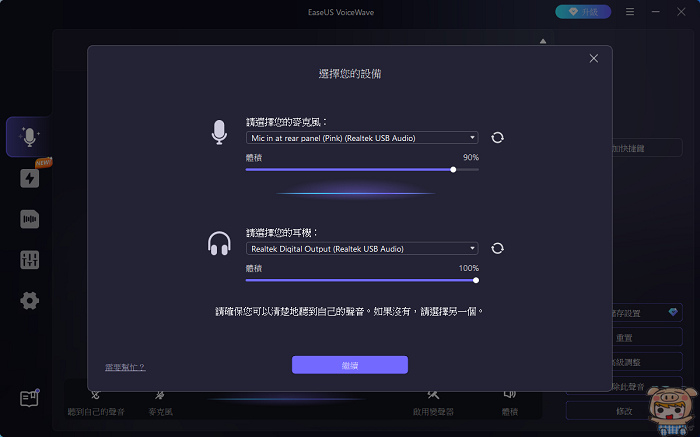Open the mixer sliders sidebar icon
Viewport: 700px width, 437px height.
click(29, 260)
